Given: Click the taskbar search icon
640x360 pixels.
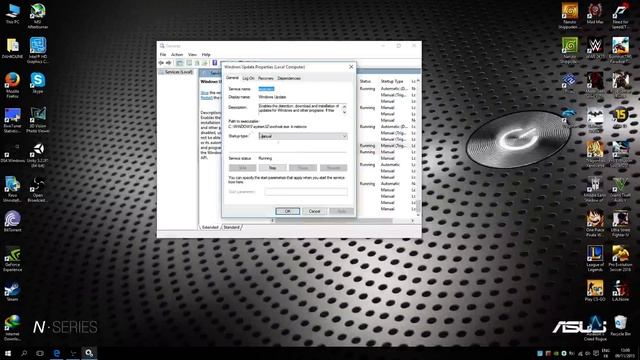Looking at the screenshot, I should point(24,353).
